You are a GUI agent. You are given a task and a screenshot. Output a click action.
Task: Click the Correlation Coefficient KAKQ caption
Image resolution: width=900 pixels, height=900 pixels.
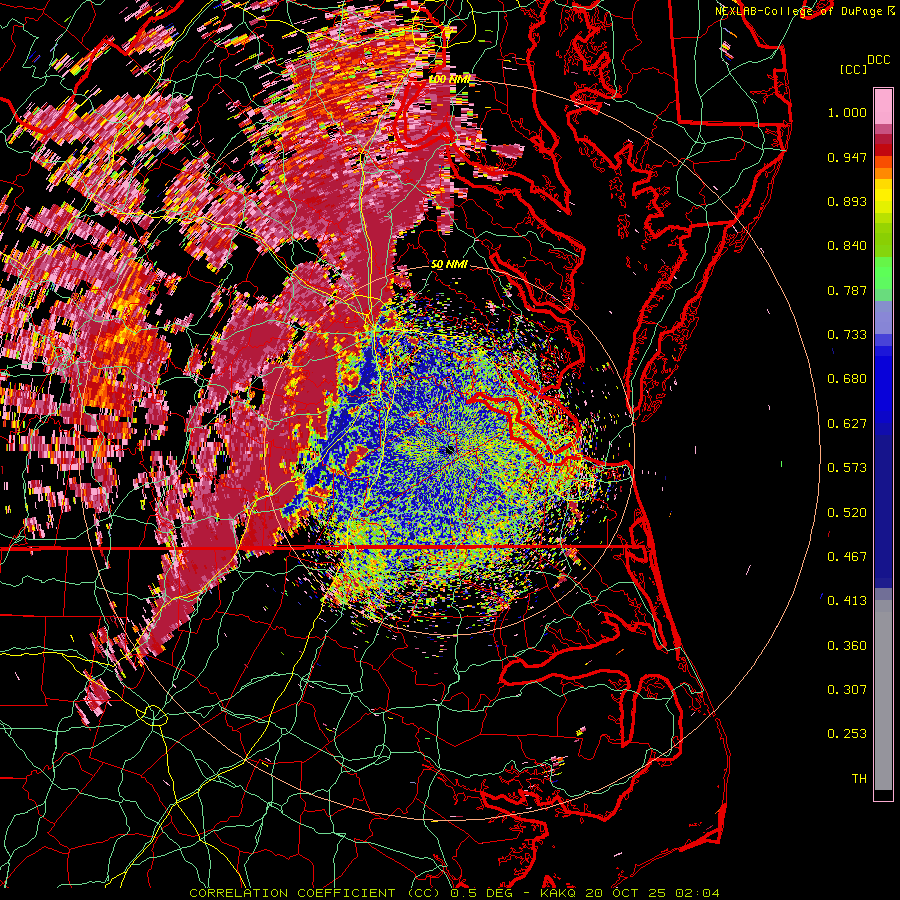pos(454,893)
